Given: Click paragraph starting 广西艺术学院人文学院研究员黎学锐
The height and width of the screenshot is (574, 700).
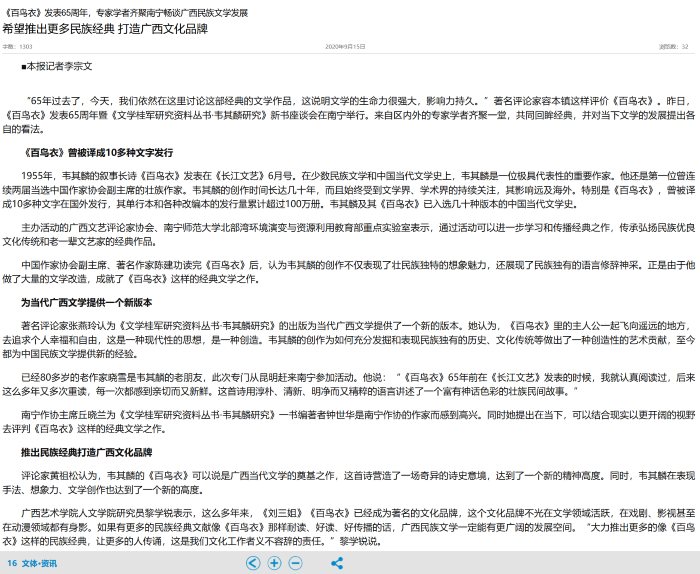Looking at the screenshot, I should click(x=349, y=528).
